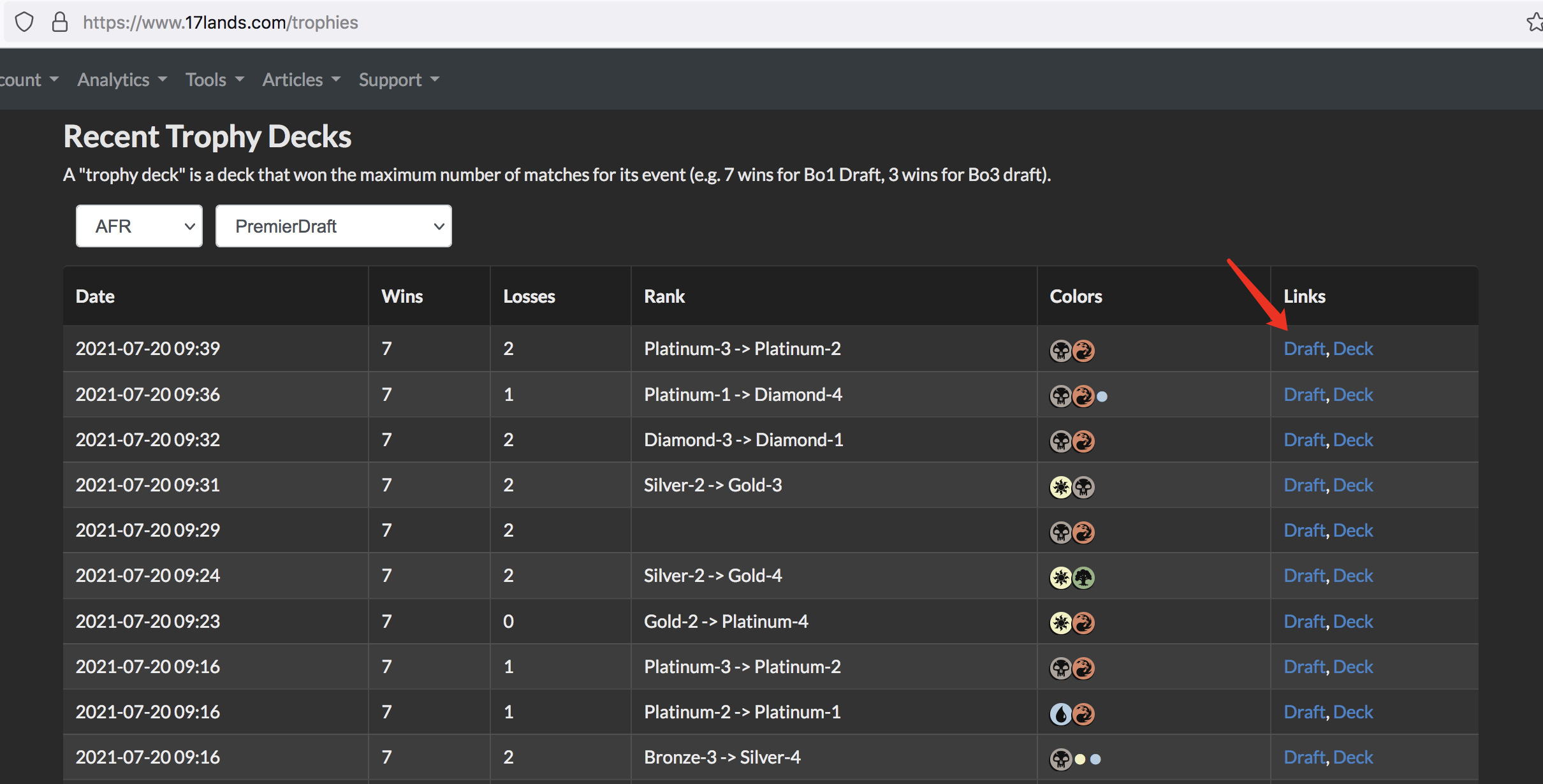Image resolution: width=1543 pixels, height=784 pixels.
Task: Click the black skull mana icon in first row
Action: coord(1060,351)
